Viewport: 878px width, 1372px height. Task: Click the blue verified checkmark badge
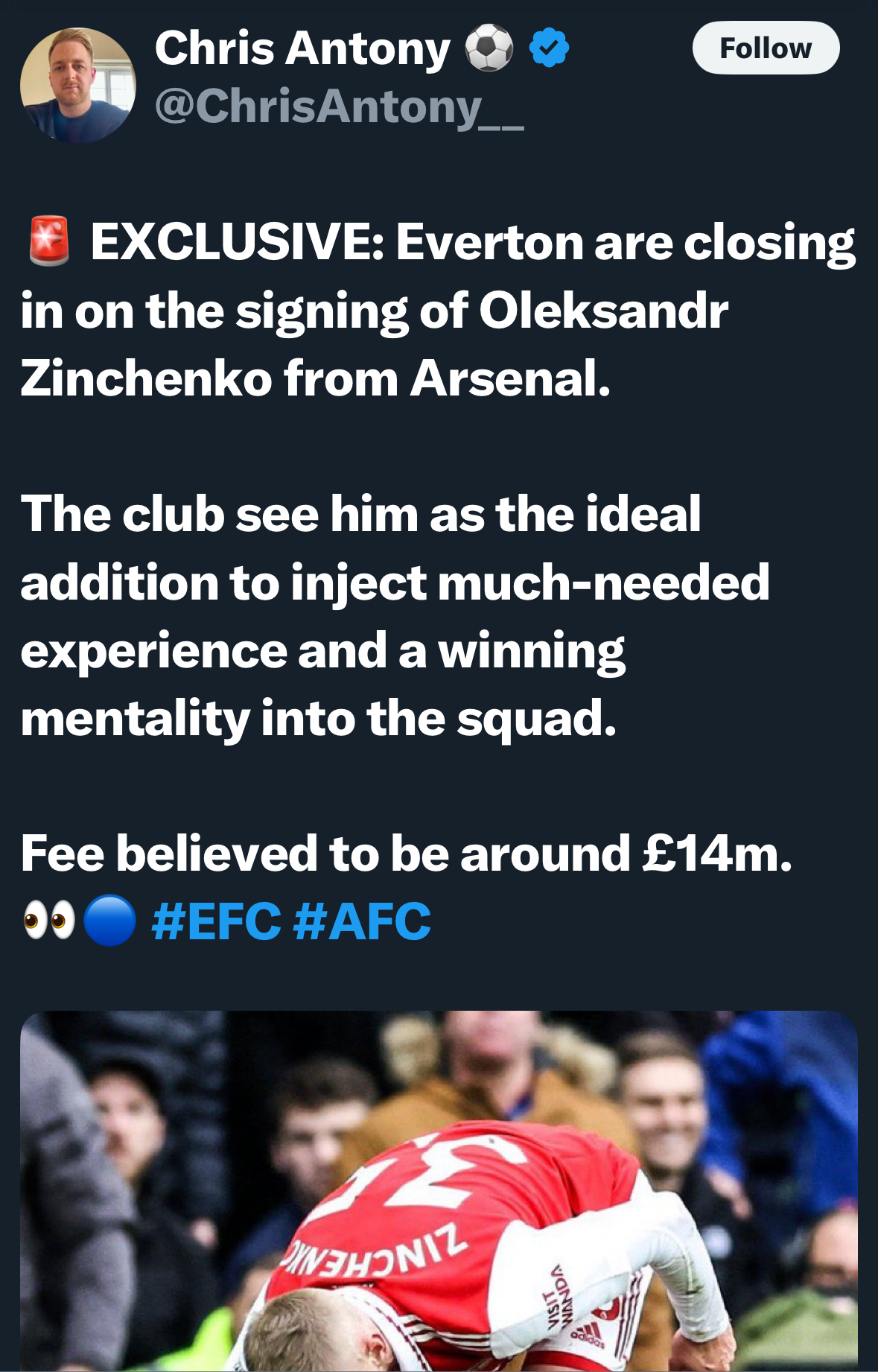coord(549,48)
